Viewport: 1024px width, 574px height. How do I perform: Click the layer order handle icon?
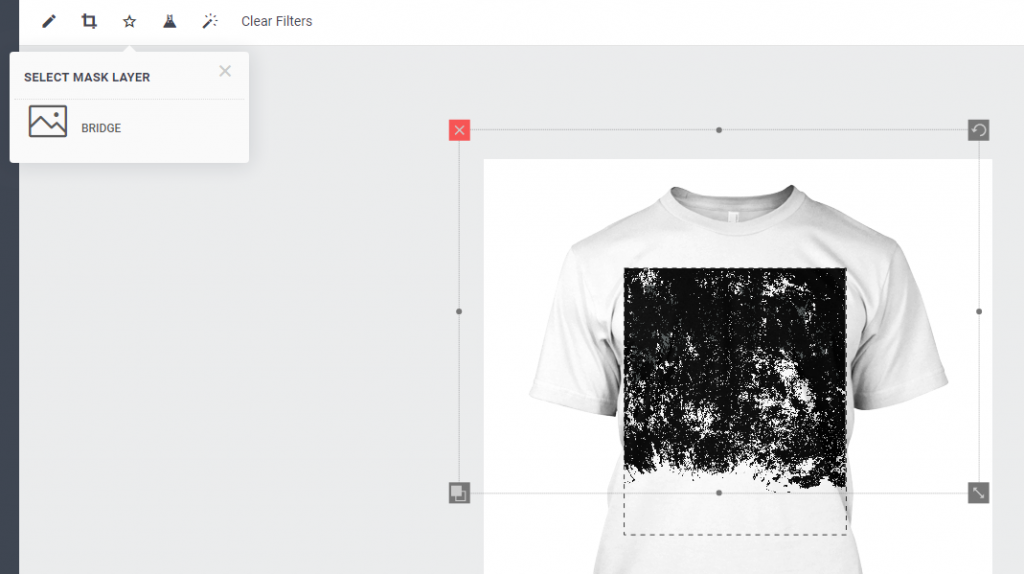point(460,493)
